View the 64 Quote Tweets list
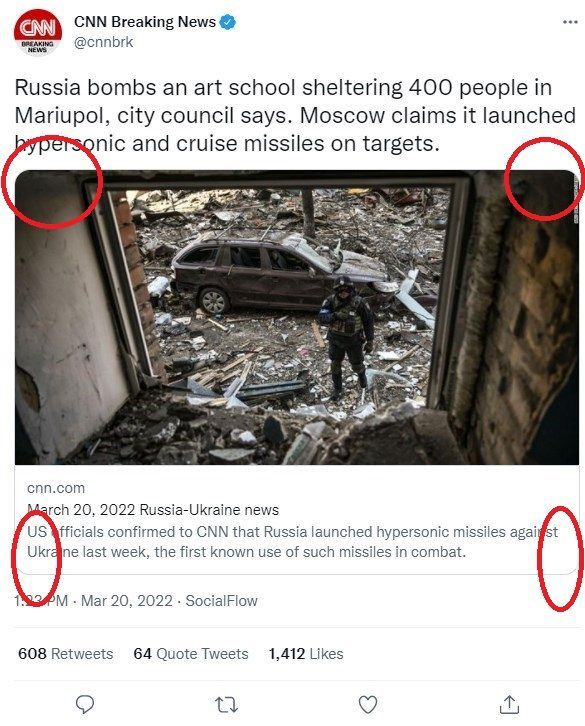Screen dimensions: 585x726 pos(191,654)
